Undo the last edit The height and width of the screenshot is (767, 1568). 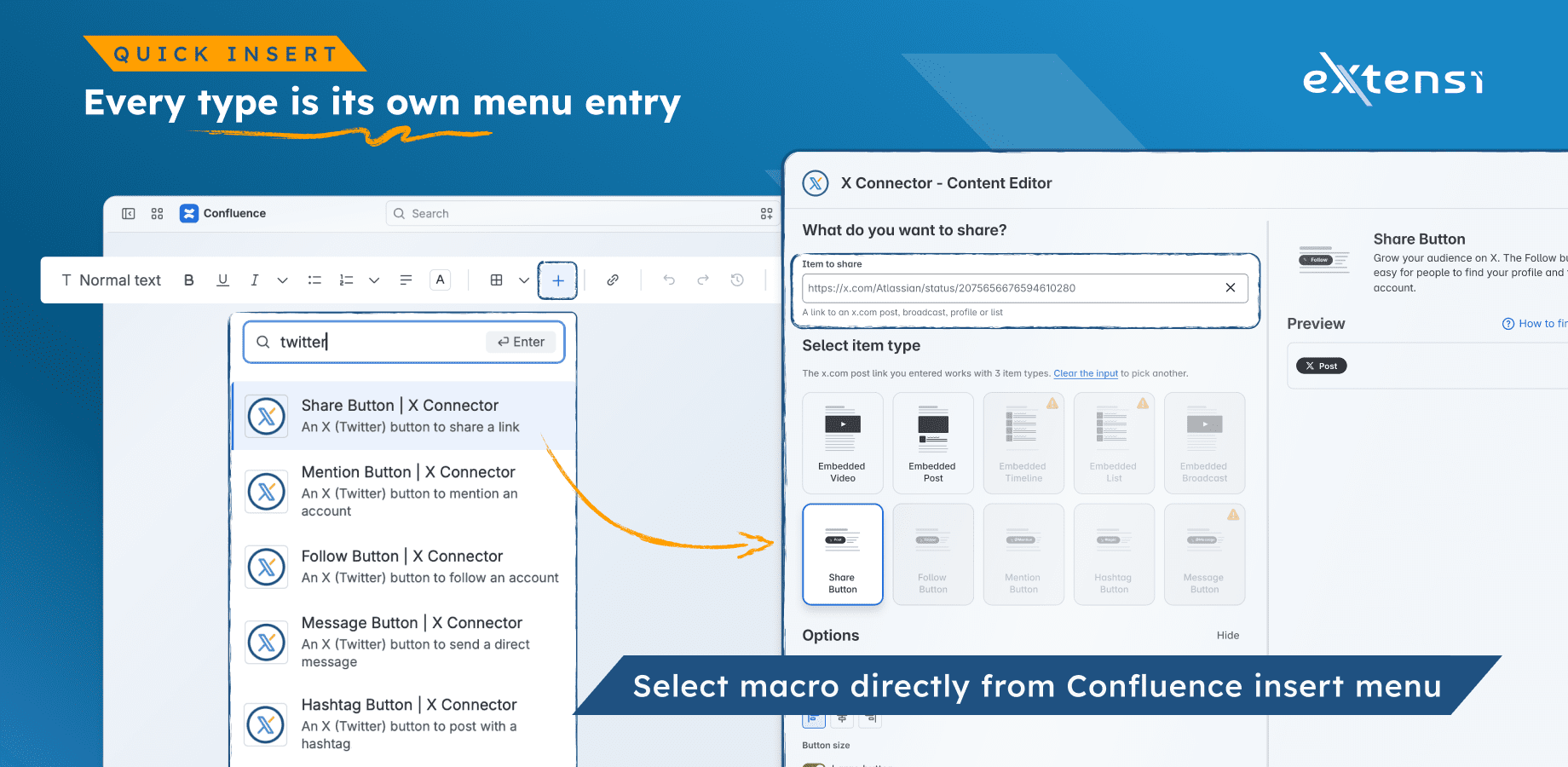[669, 280]
